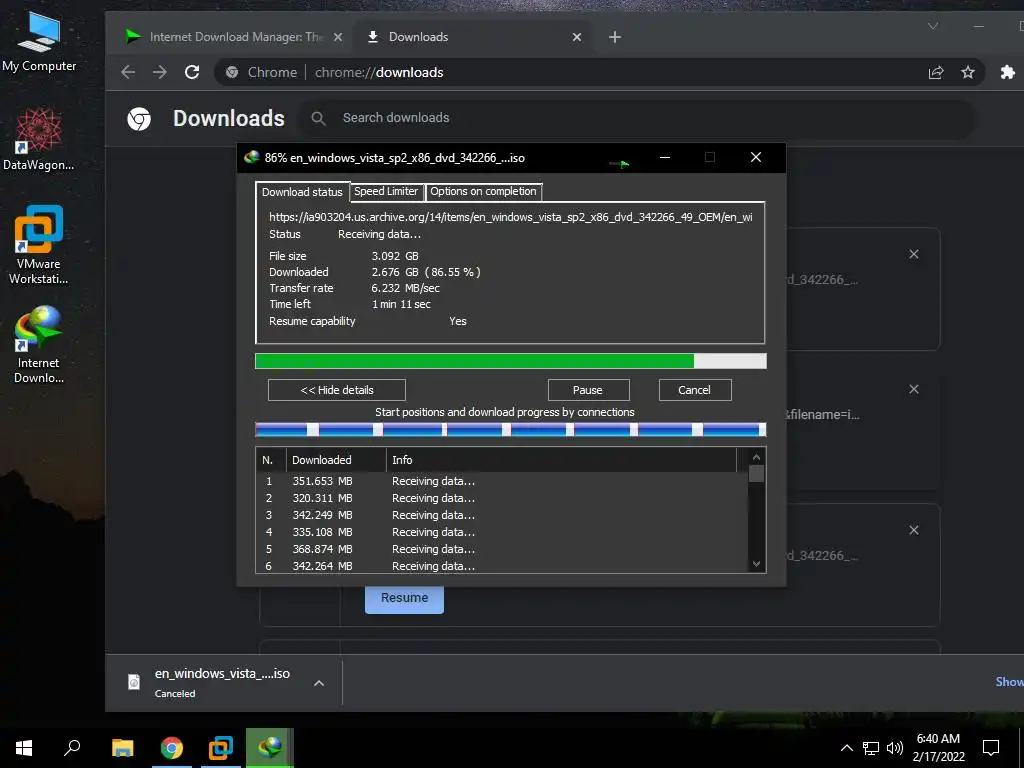Viewport: 1024px width, 768px height.
Task: Pause the IDM download
Action: pos(588,390)
